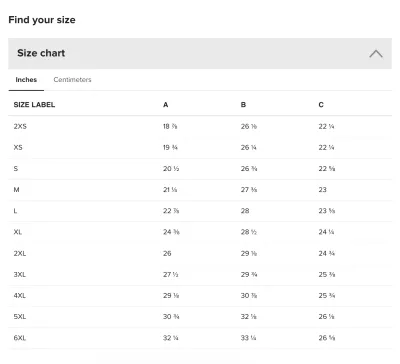The height and width of the screenshot is (364, 400).
Task: Click the Find your size heading
Action: (x=42, y=20)
